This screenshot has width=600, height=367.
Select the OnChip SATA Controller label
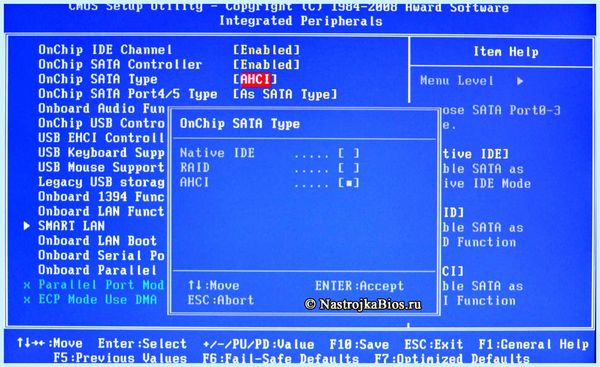(120, 65)
